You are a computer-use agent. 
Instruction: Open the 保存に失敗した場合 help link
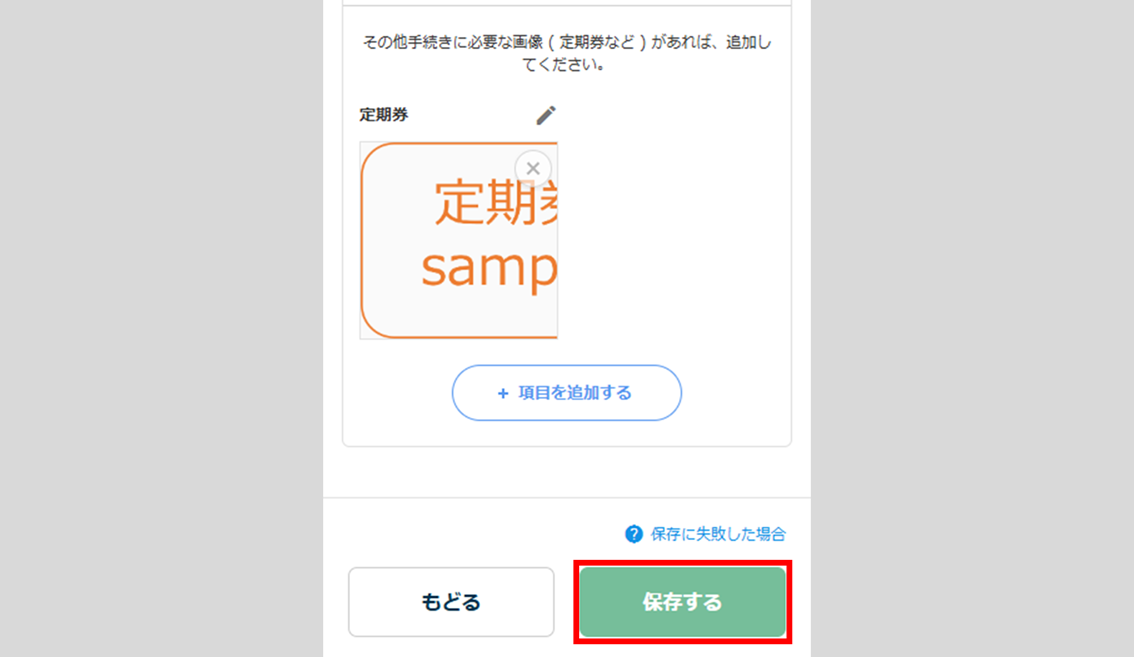tap(718, 534)
